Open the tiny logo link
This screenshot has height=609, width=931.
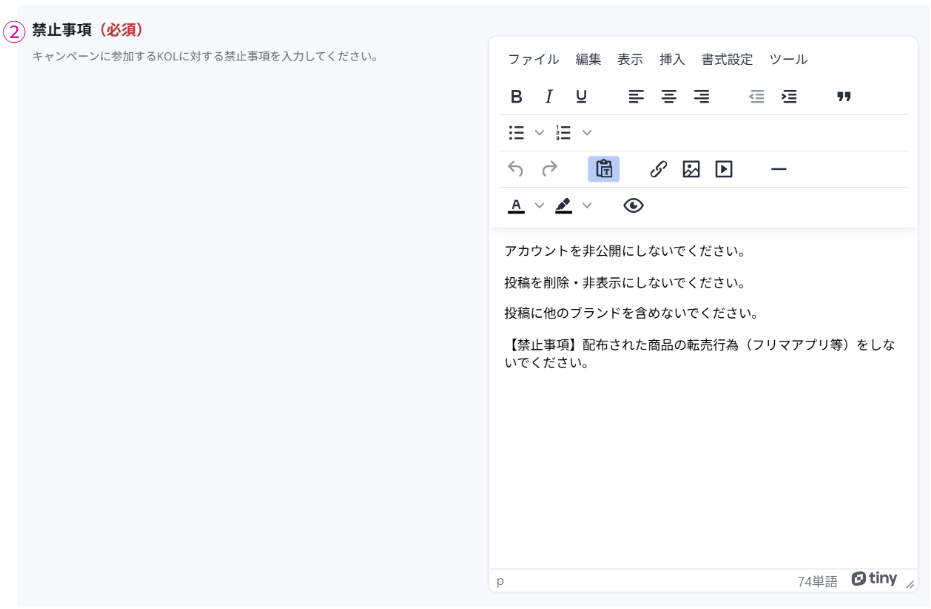coord(874,579)
